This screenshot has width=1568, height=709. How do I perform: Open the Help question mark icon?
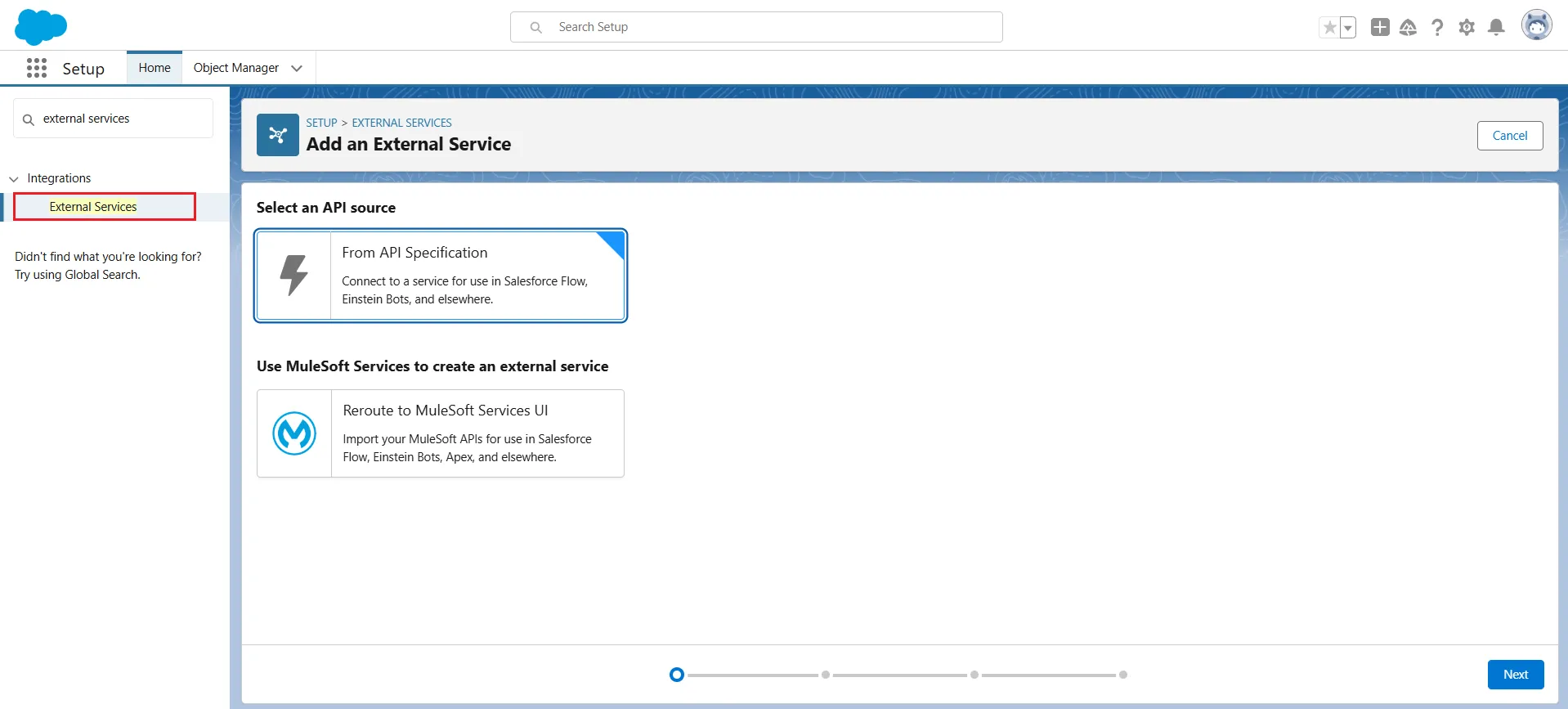pyautogui.click(x=1437, y=28)
